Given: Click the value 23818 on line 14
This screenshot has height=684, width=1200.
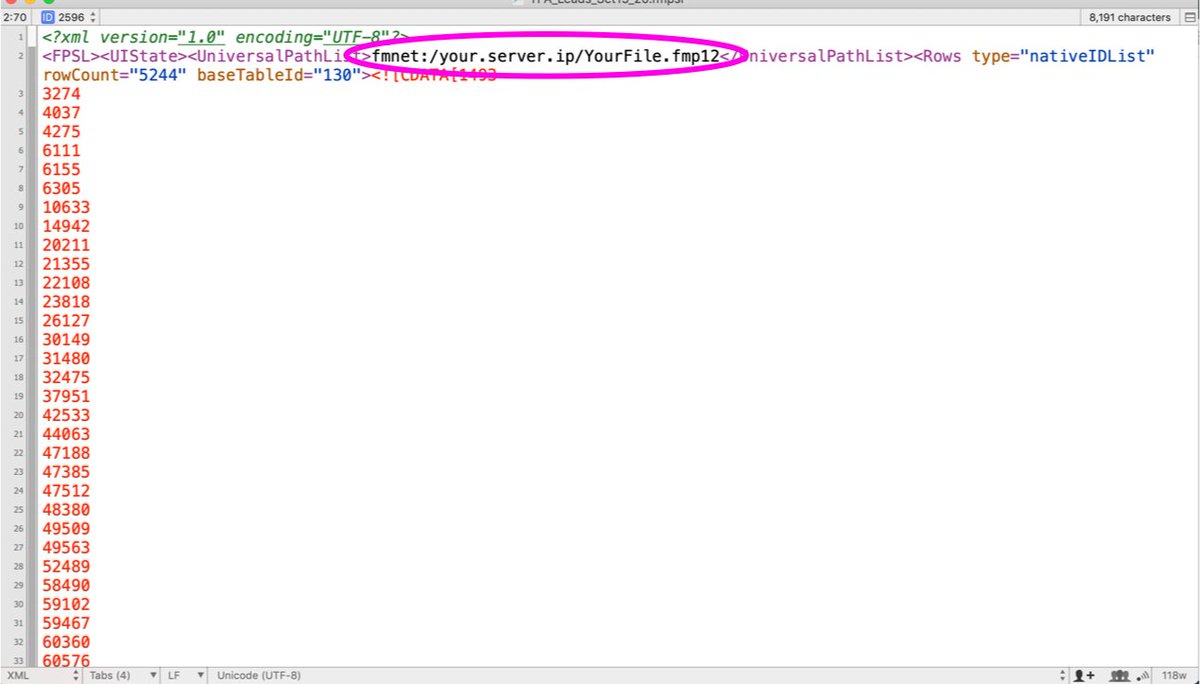Looking at the screenshot, I should [67, 302].
